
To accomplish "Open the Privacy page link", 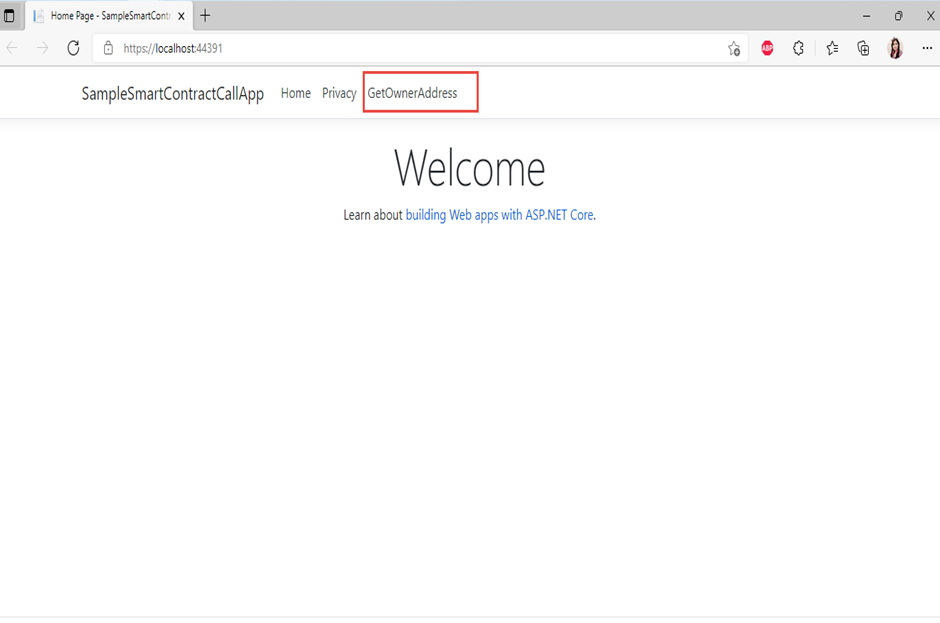I will coord(339,93).
